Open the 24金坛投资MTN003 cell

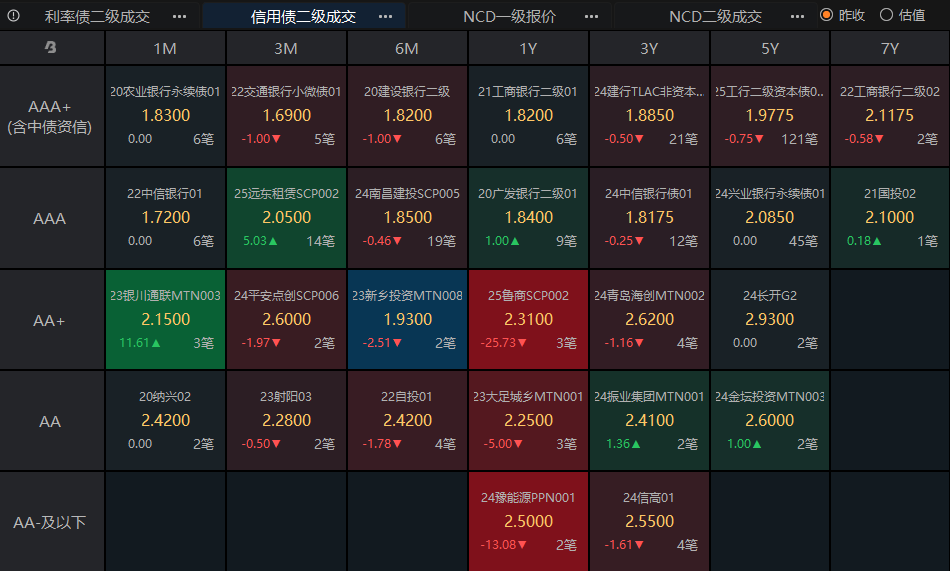[769, 421]
